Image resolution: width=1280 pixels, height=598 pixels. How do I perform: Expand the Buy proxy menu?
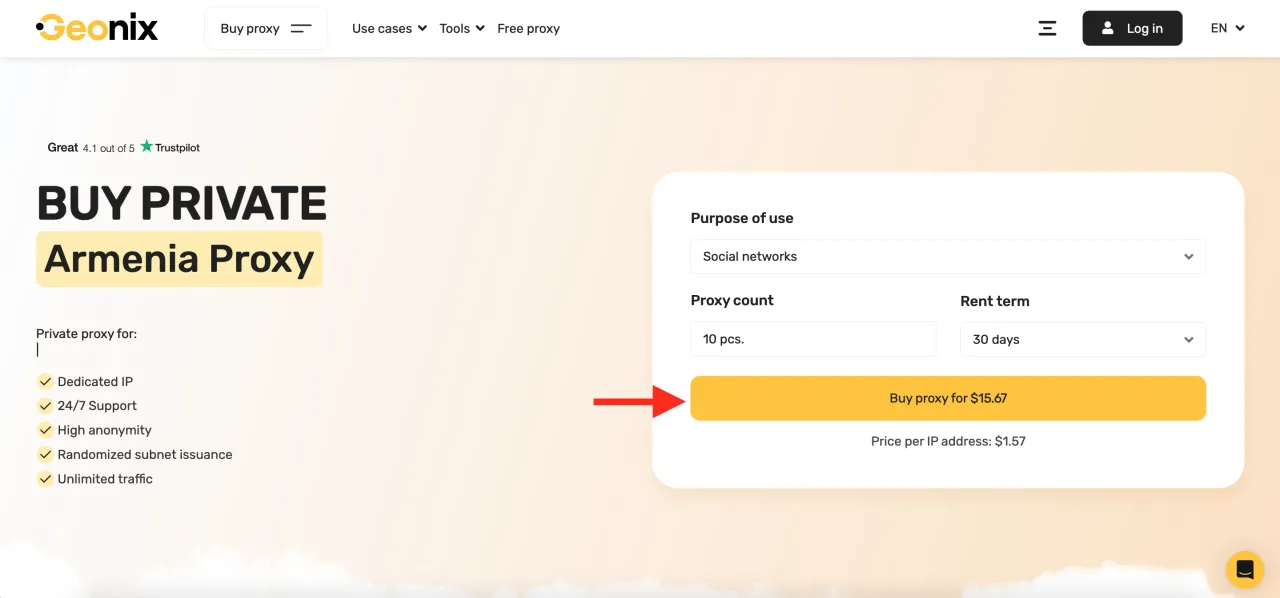pyautogui.click(x=265, y=28)
